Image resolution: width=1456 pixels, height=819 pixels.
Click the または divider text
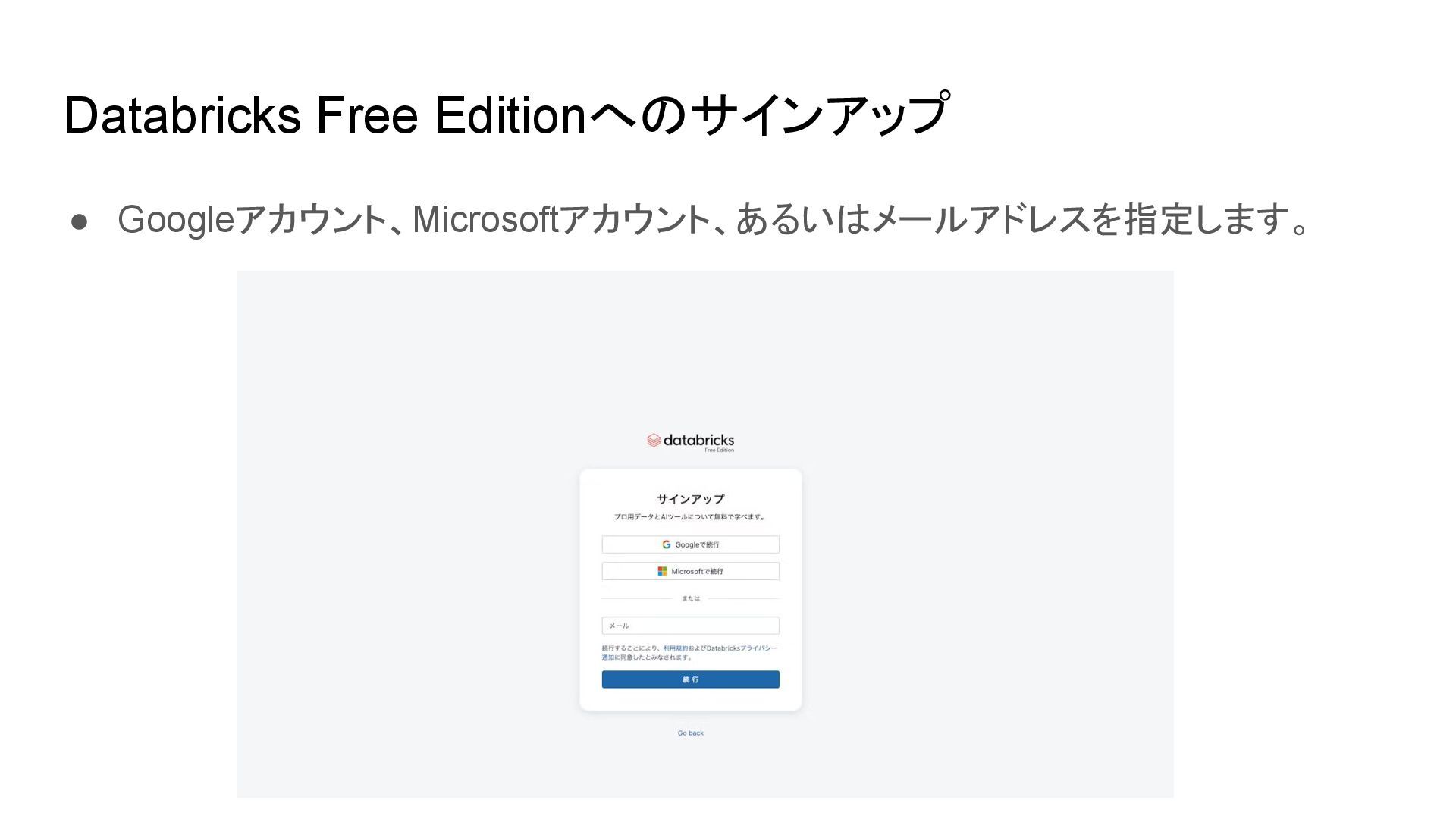pos(690,599)
